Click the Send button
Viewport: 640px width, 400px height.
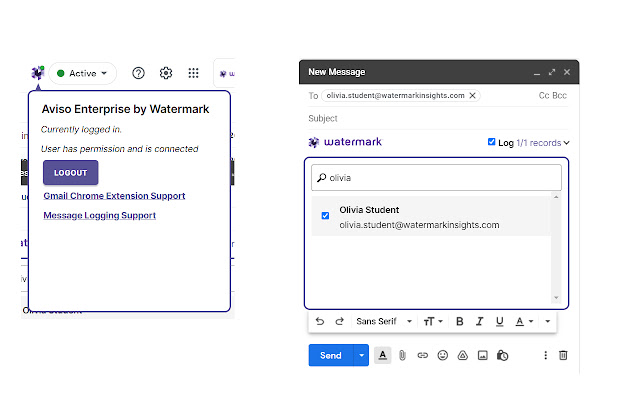point(331,356)
